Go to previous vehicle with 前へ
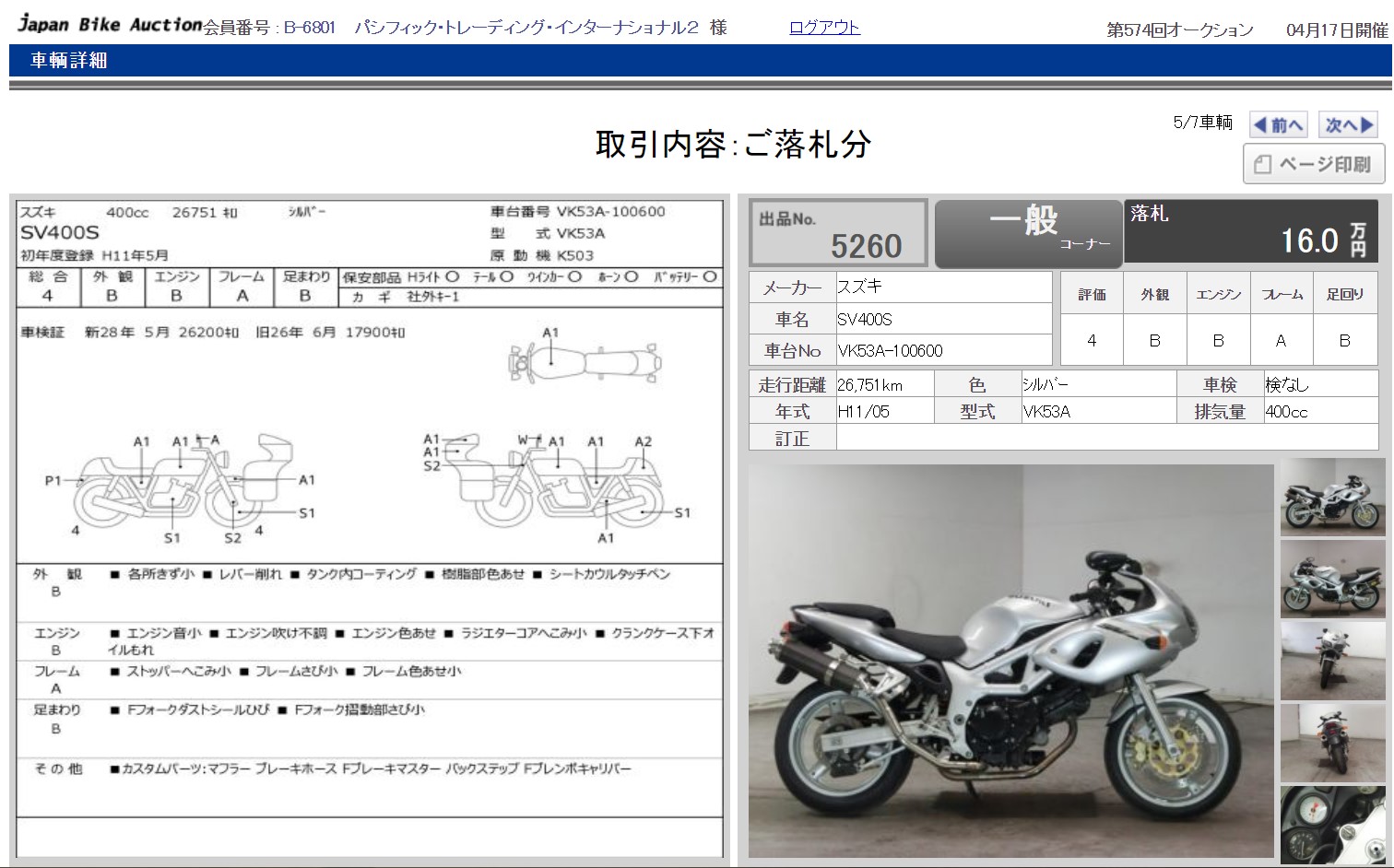The width and height of the screenshot is (1394, 868). click(1278, 124)
